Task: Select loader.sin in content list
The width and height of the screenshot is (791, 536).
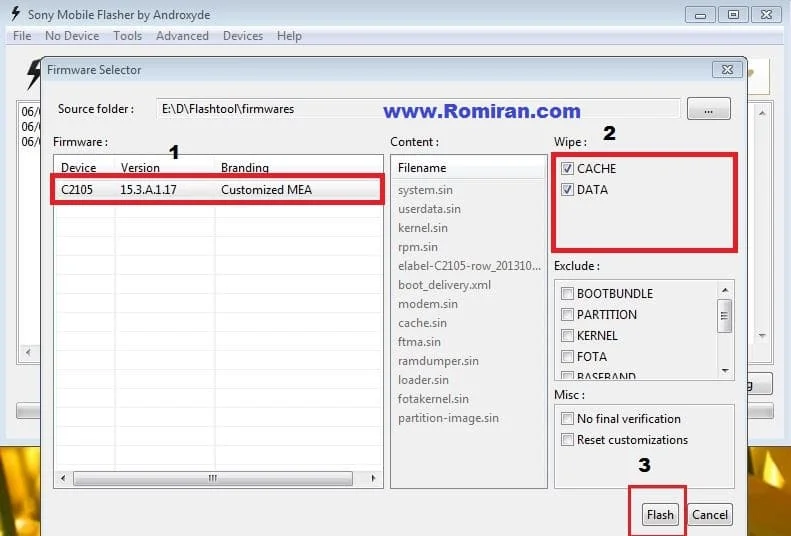Action: pos(423,380)
